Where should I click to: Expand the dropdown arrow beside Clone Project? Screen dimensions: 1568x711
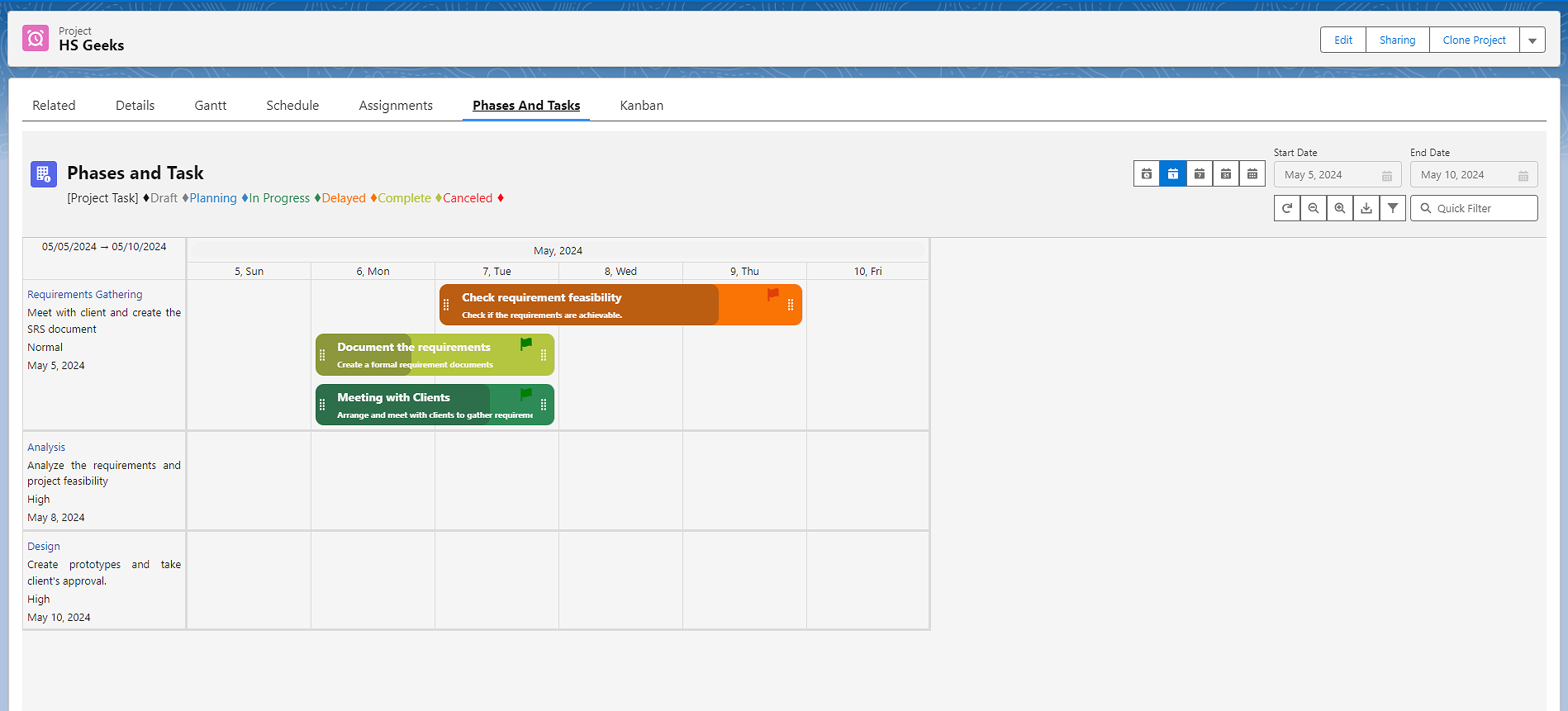1532,40
